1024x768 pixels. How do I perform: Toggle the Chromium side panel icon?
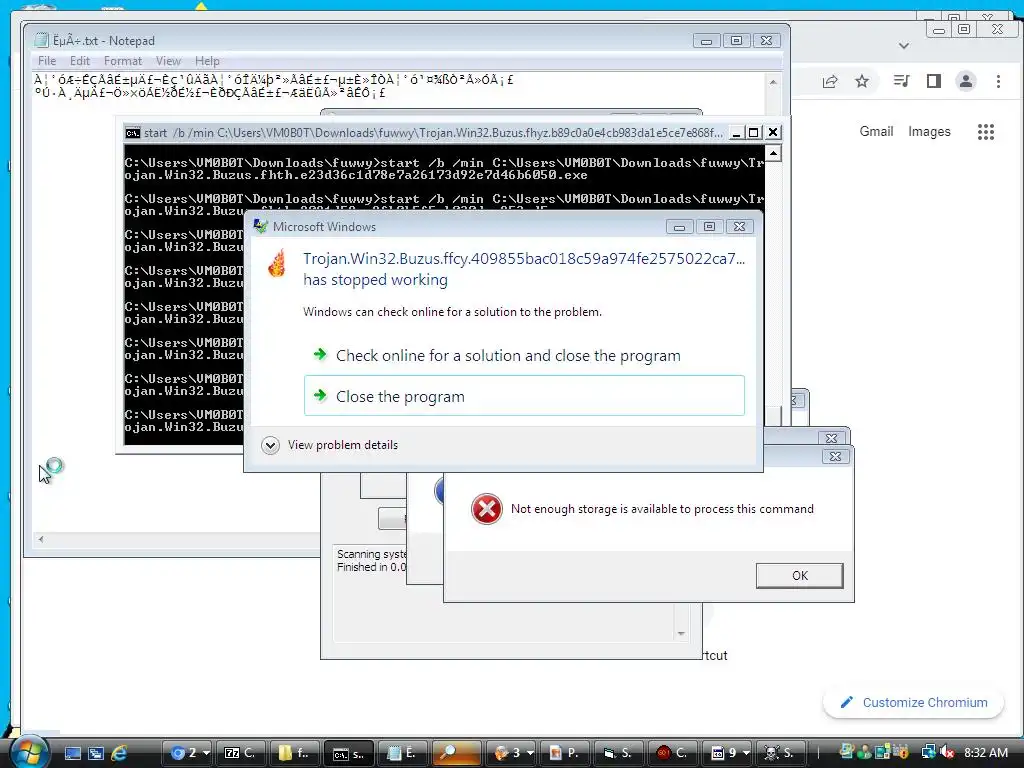click(x=934, y=82)
